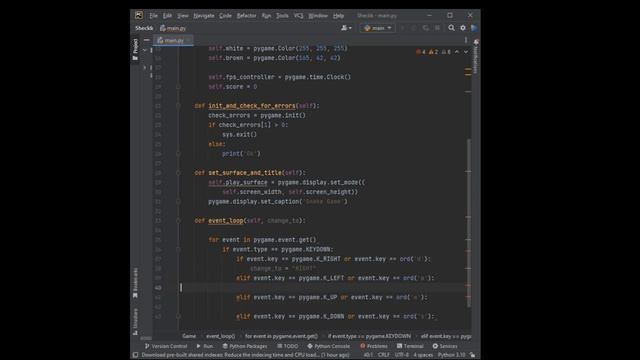640x360 pixels.
Task: Click the Python 3.10 interpreter selector
Action: click(x=451, y=355)
